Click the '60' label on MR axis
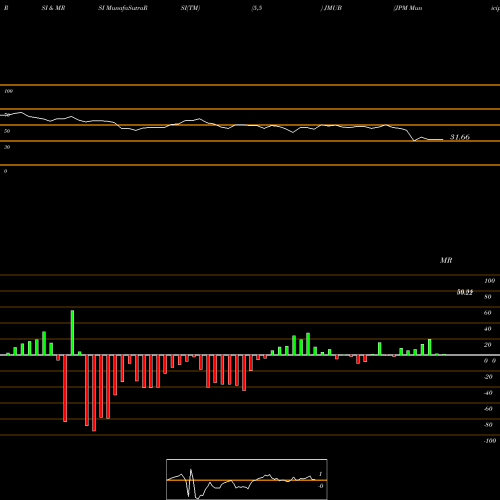500x500 pixels. coord(488,313)
